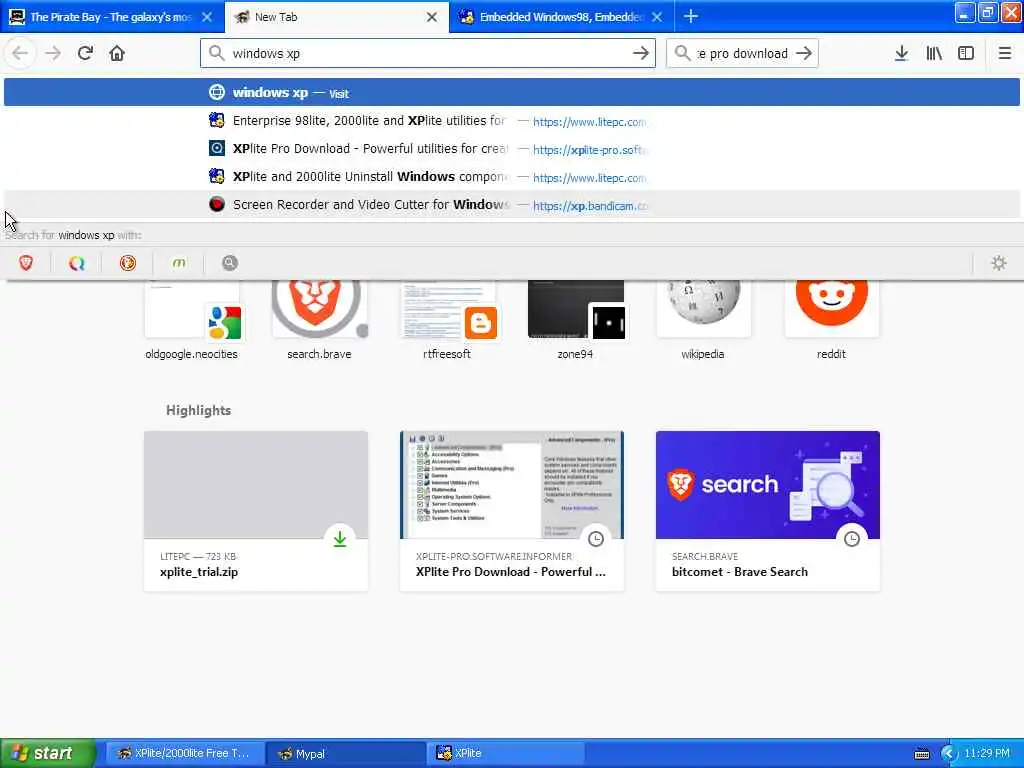Open the oldgoogle.neocities top site

pyautogui.click(x=191, y=320)
